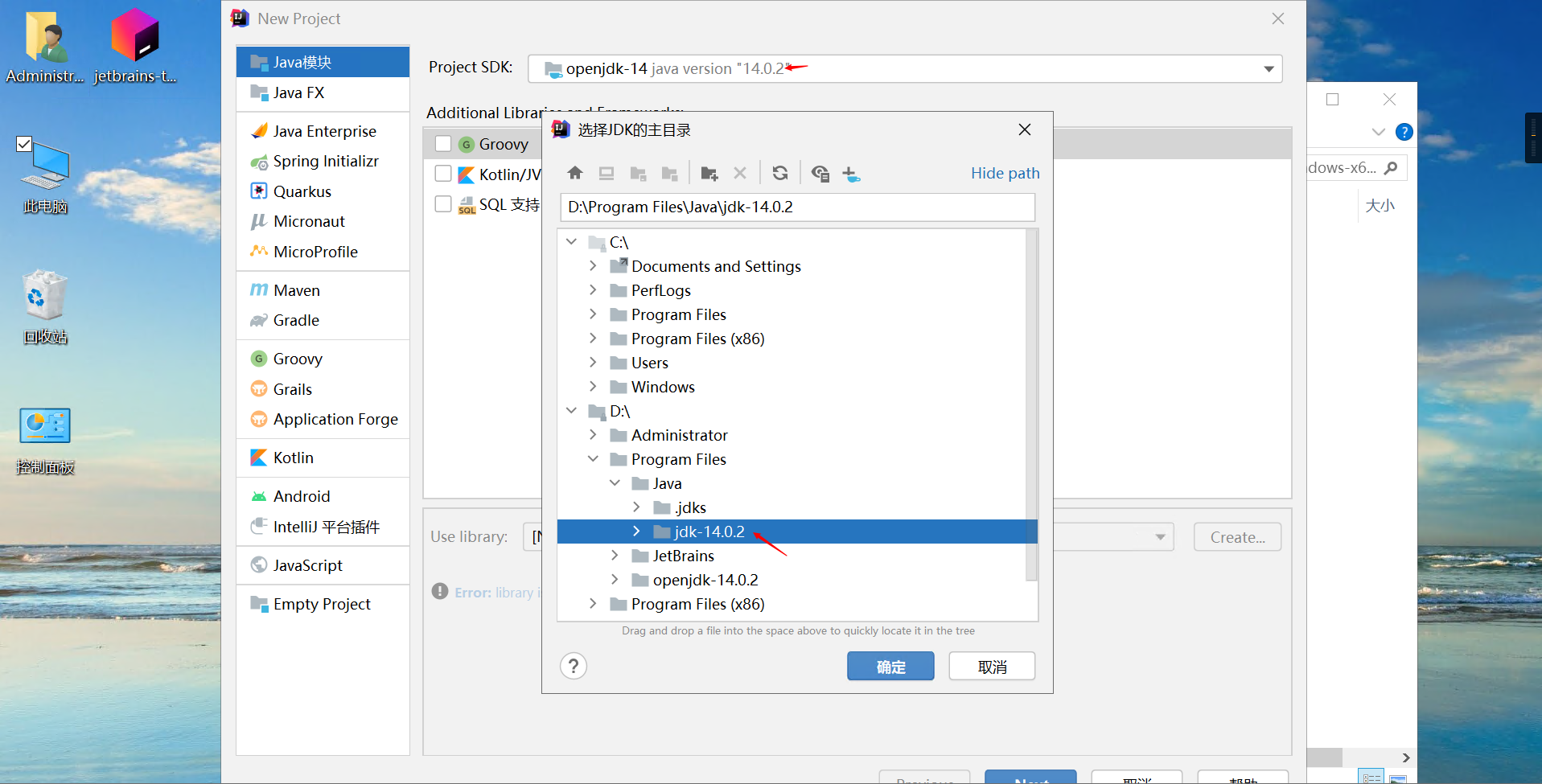Click the desktop directory toolbar icon

607,173
